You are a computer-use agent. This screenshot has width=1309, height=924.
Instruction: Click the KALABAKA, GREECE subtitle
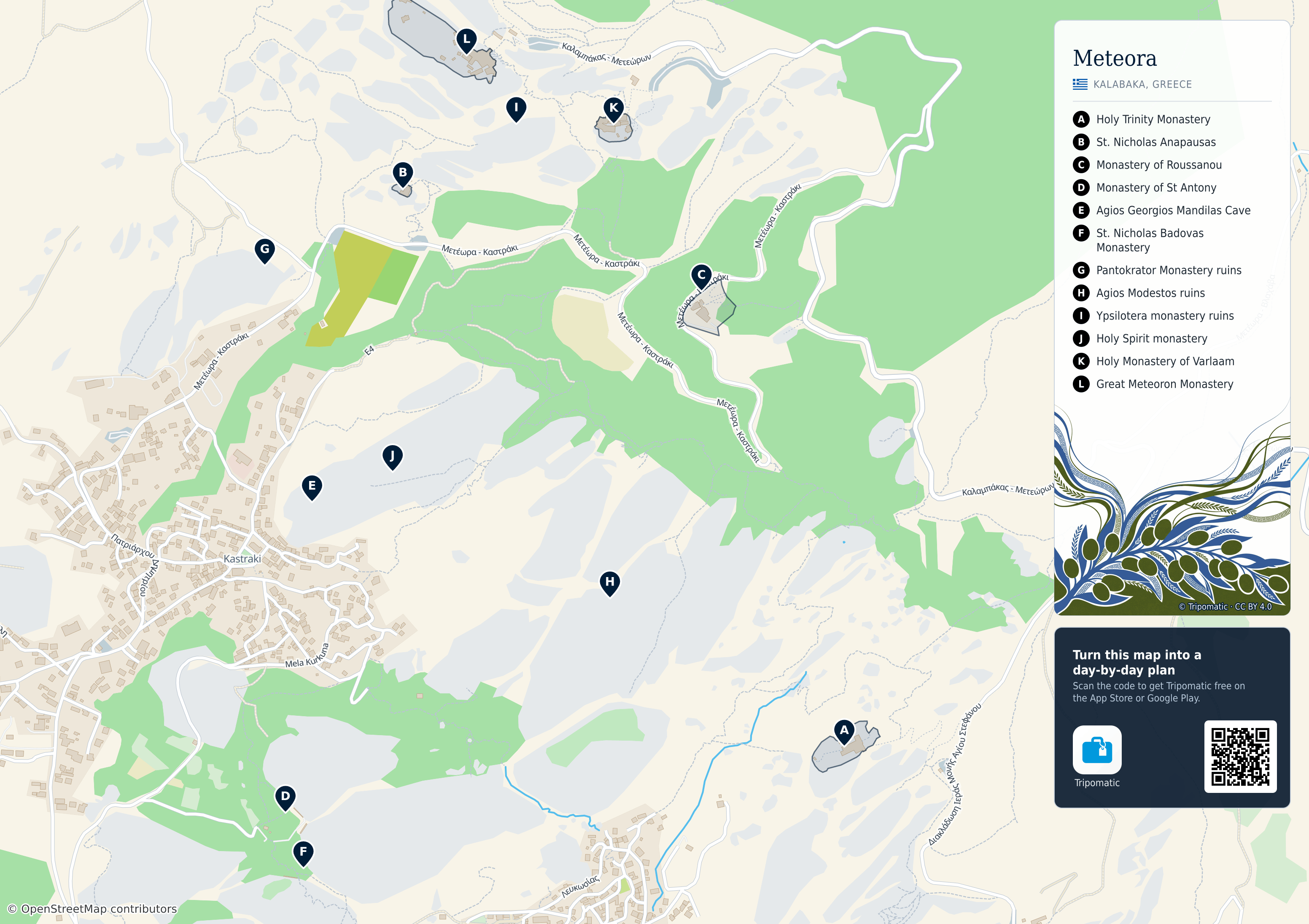pos(1142,84)
